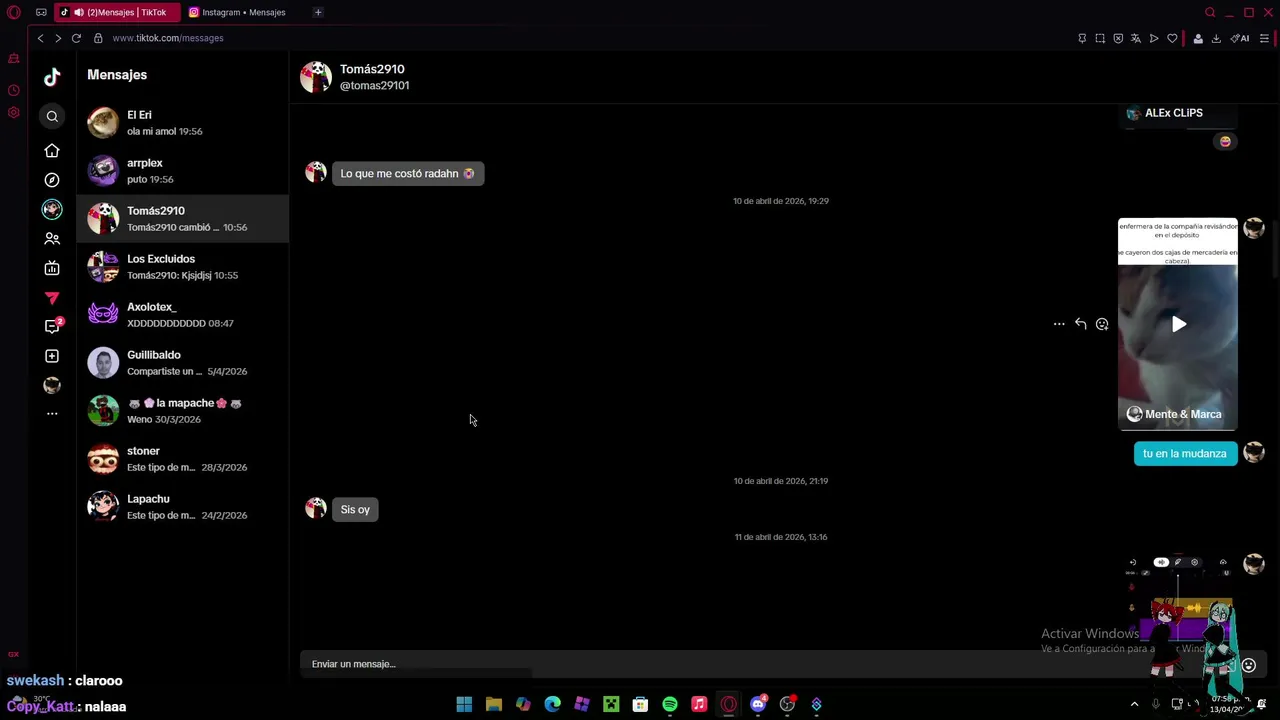Open the la mapache conversation
Viewport: 1280px width, 720px height.
tap(183, 411)
